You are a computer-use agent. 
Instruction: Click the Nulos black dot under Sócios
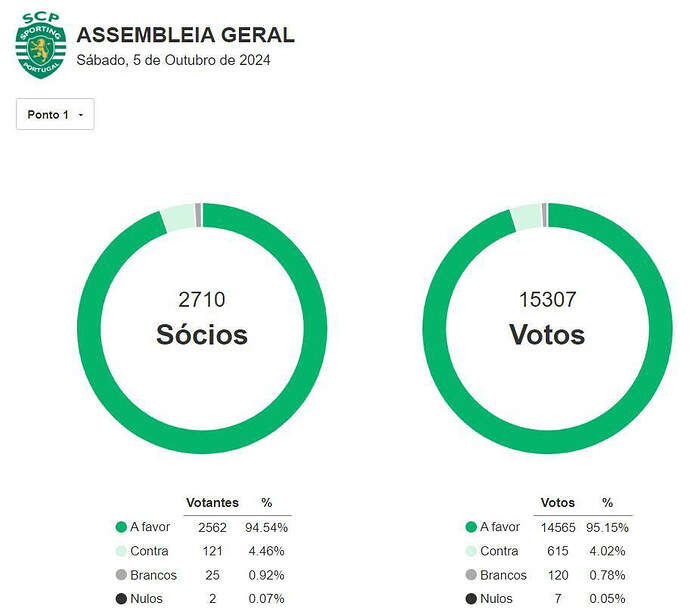click(x=121, y=599)
